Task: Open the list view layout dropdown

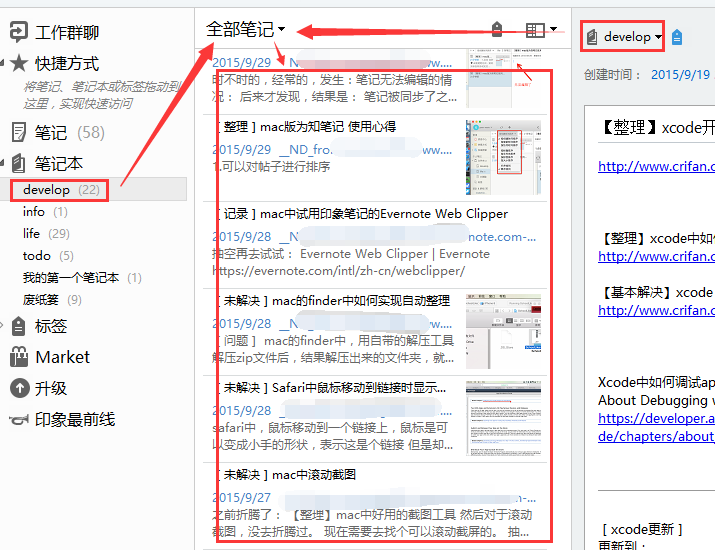Action: (541, 30)
